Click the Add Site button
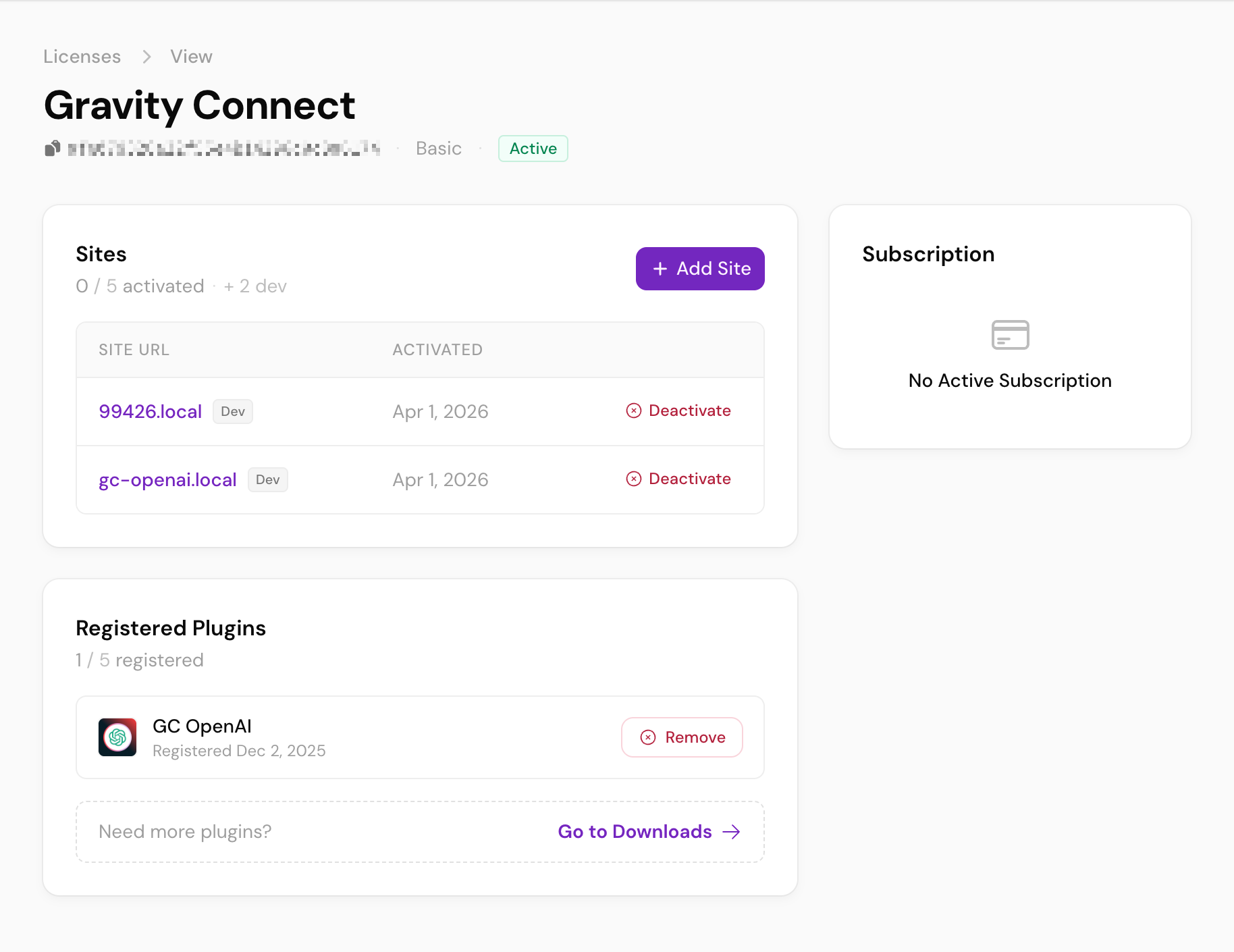Image resolution: width=1234 pixels, height=952 pixels. tap(700, 269)
